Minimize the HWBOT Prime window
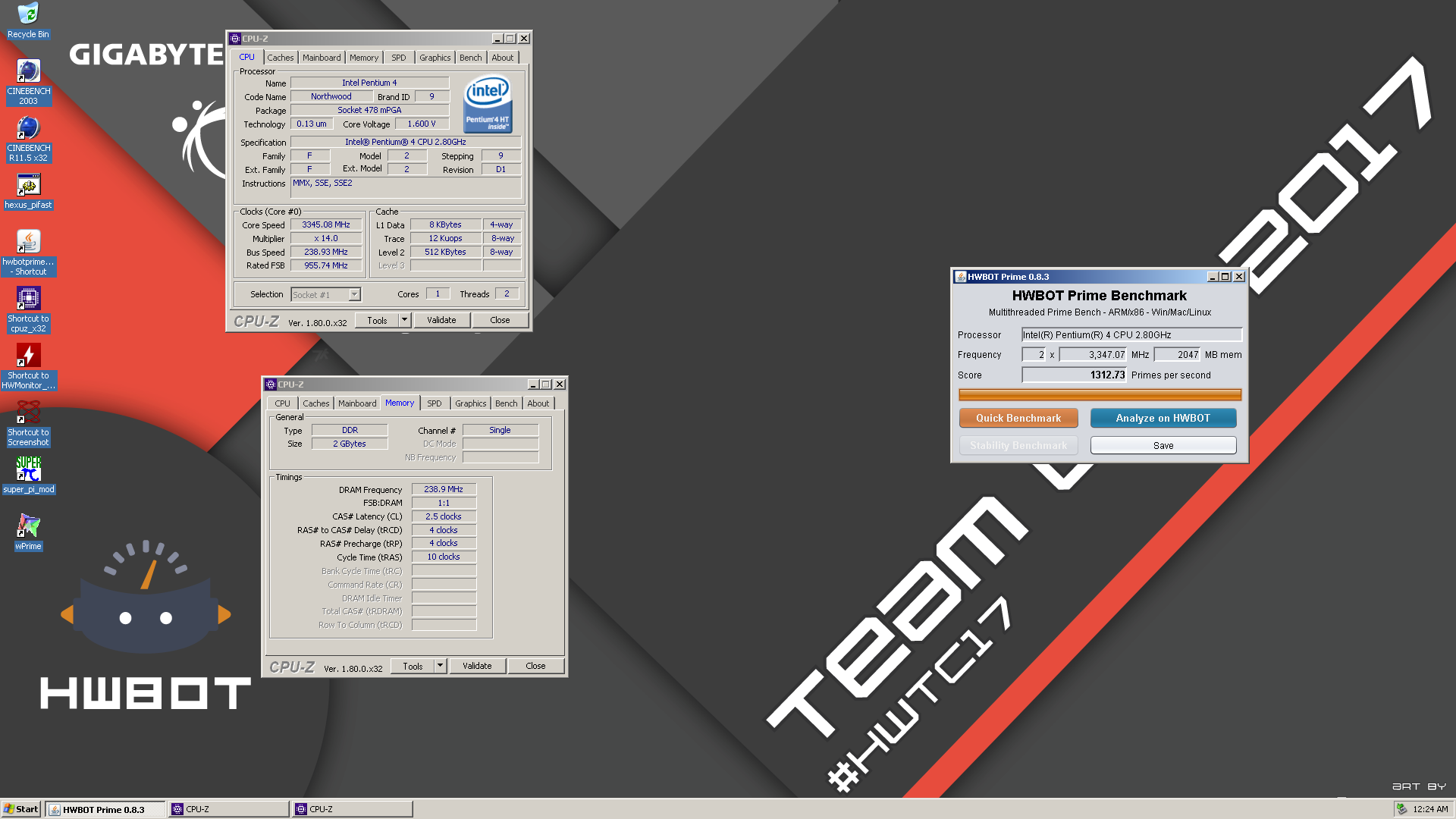The height and width of the screenshot is (819, 1456). 1213,277
